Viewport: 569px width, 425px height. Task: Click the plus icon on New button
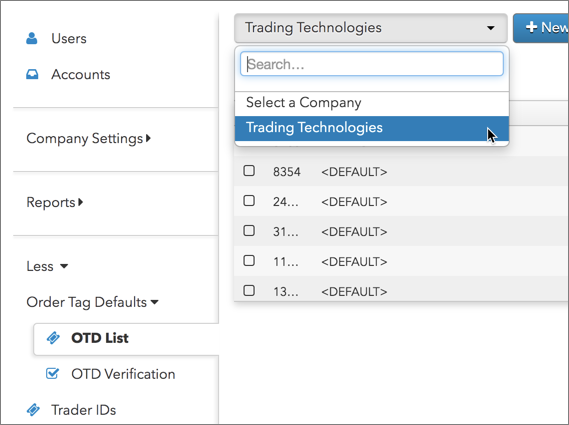pyautogui.click(x=531, y=27)
